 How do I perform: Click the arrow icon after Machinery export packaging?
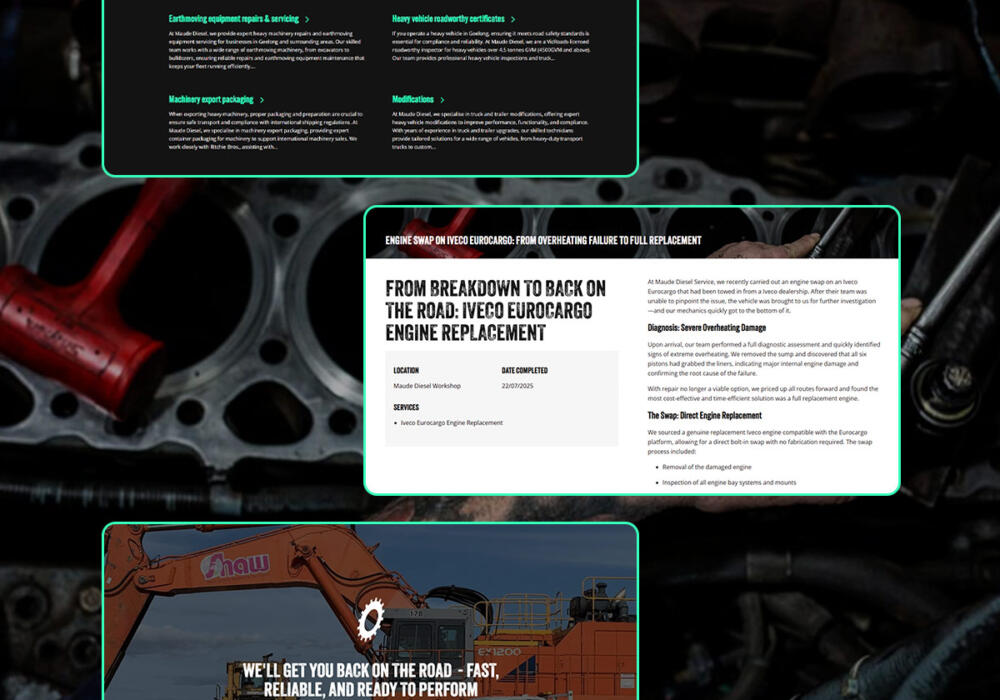pos(262,100)
